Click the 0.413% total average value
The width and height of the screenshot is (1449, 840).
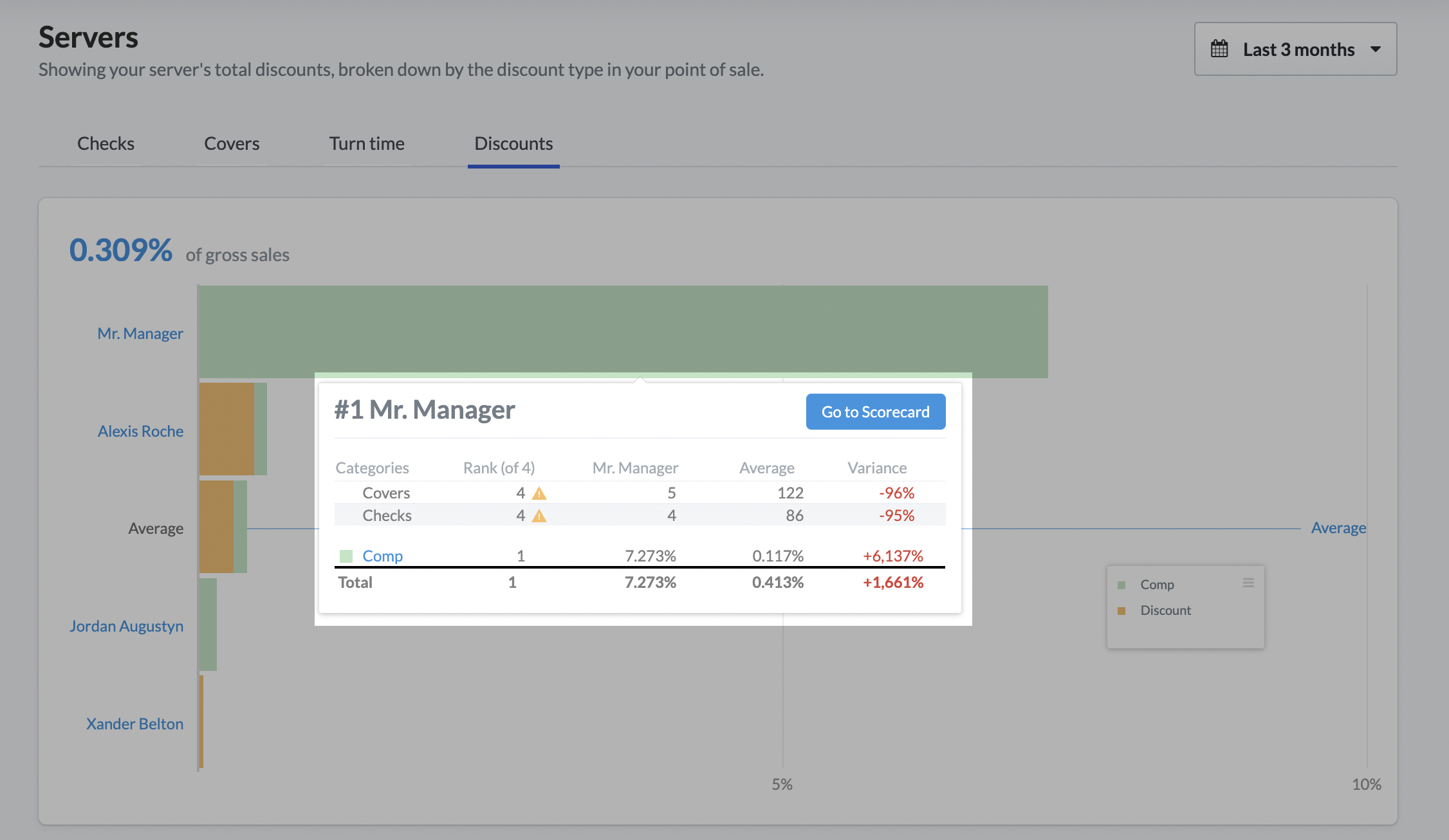click(x=778, y=582)
